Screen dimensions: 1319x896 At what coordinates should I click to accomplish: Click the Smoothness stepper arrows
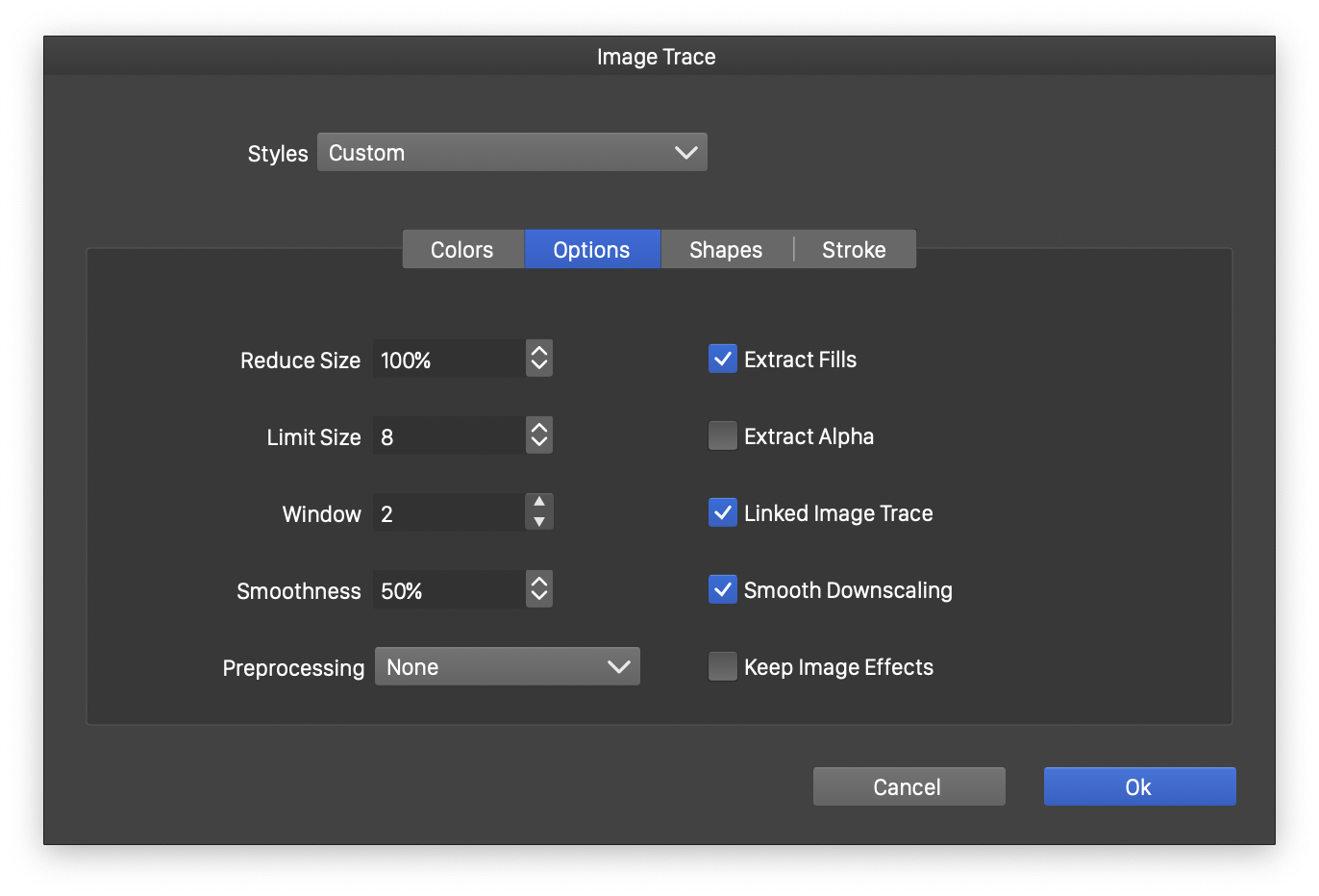(539, 589)
